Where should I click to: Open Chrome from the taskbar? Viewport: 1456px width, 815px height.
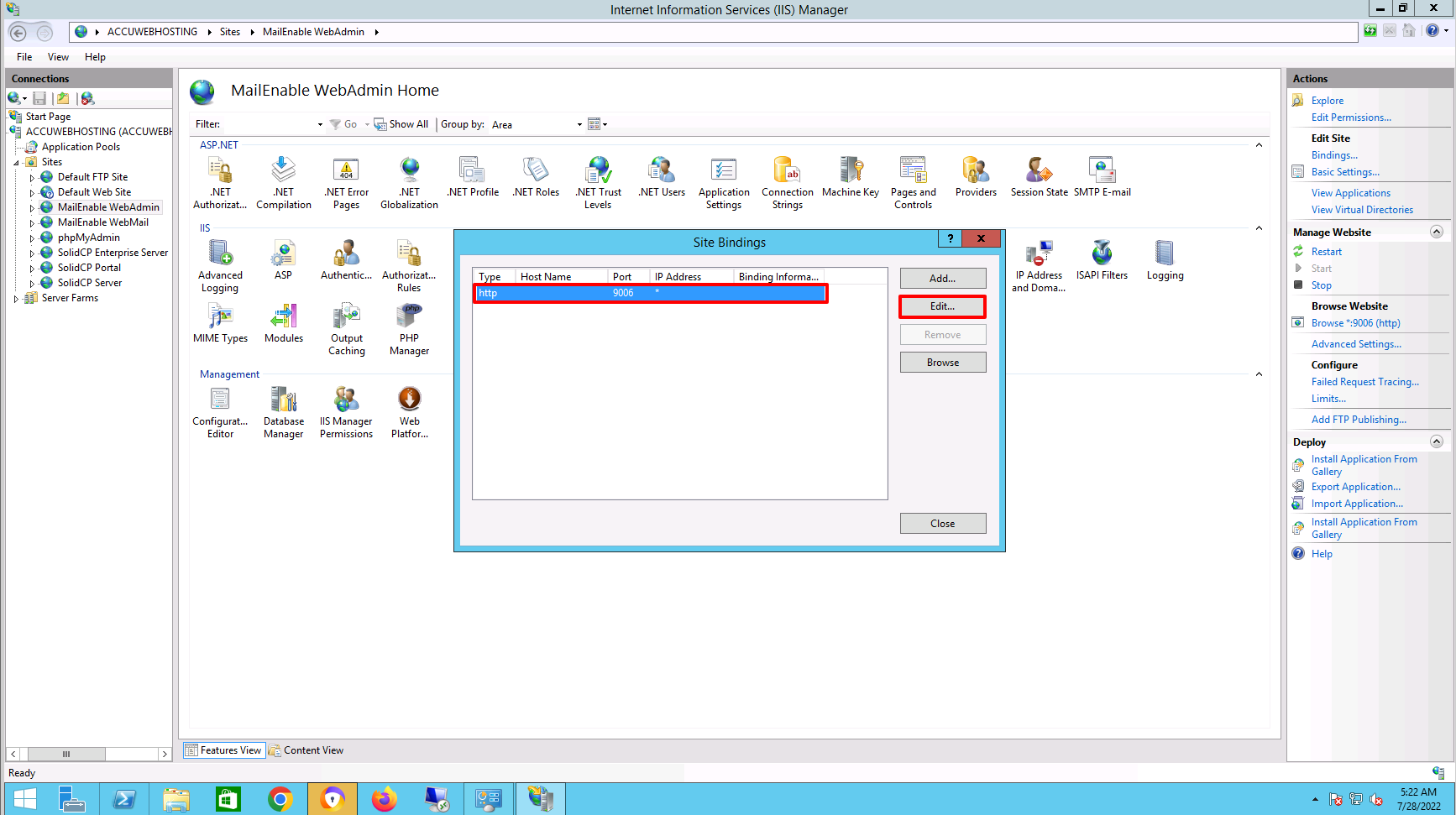(280, 799)
